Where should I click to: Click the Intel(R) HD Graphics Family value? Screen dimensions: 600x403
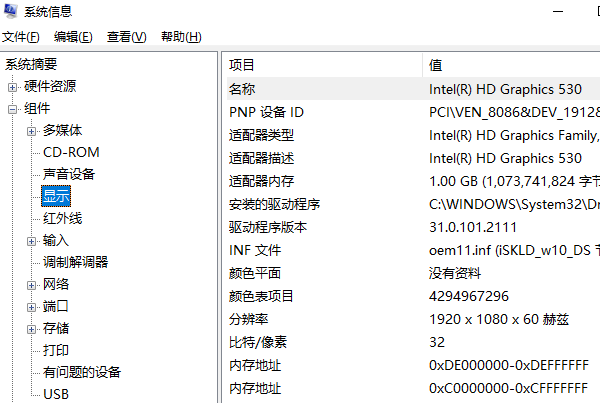tap(514, 135)
